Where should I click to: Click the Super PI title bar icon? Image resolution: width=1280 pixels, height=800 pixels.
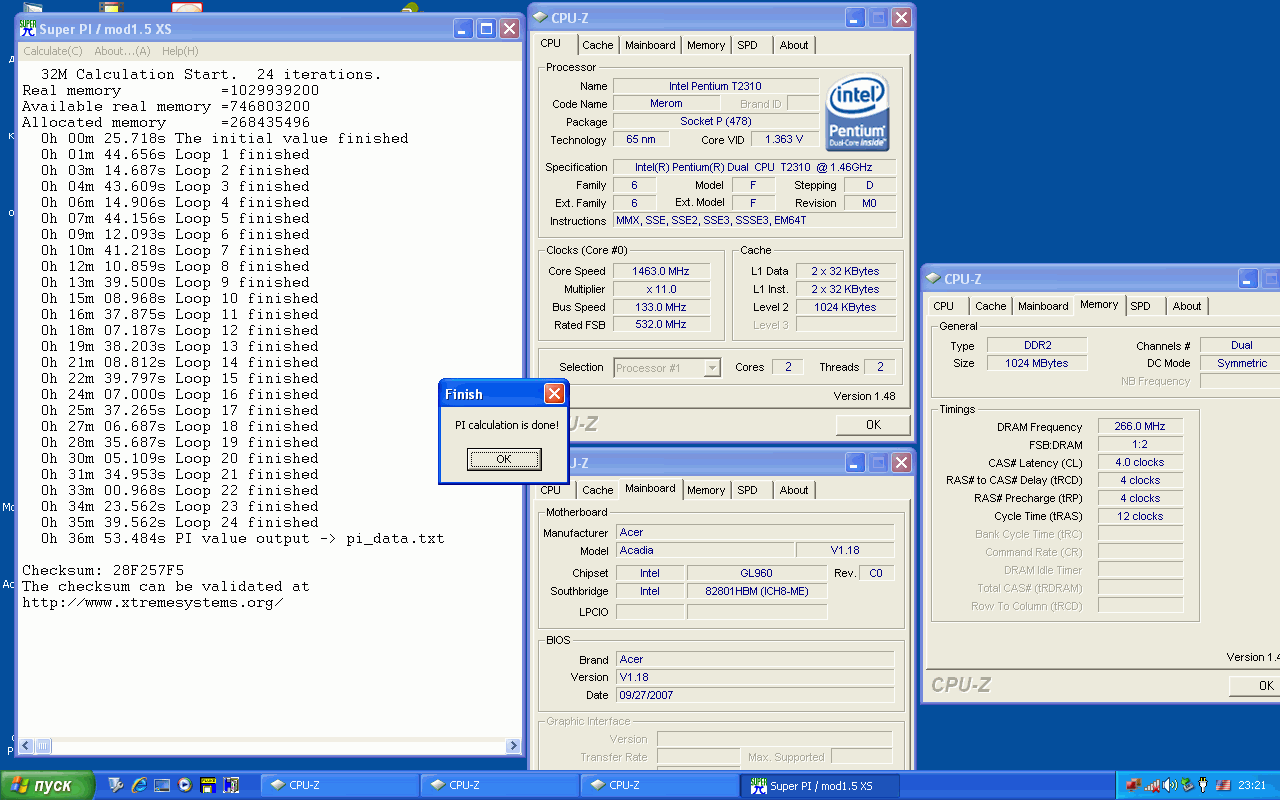coord(27,29)
